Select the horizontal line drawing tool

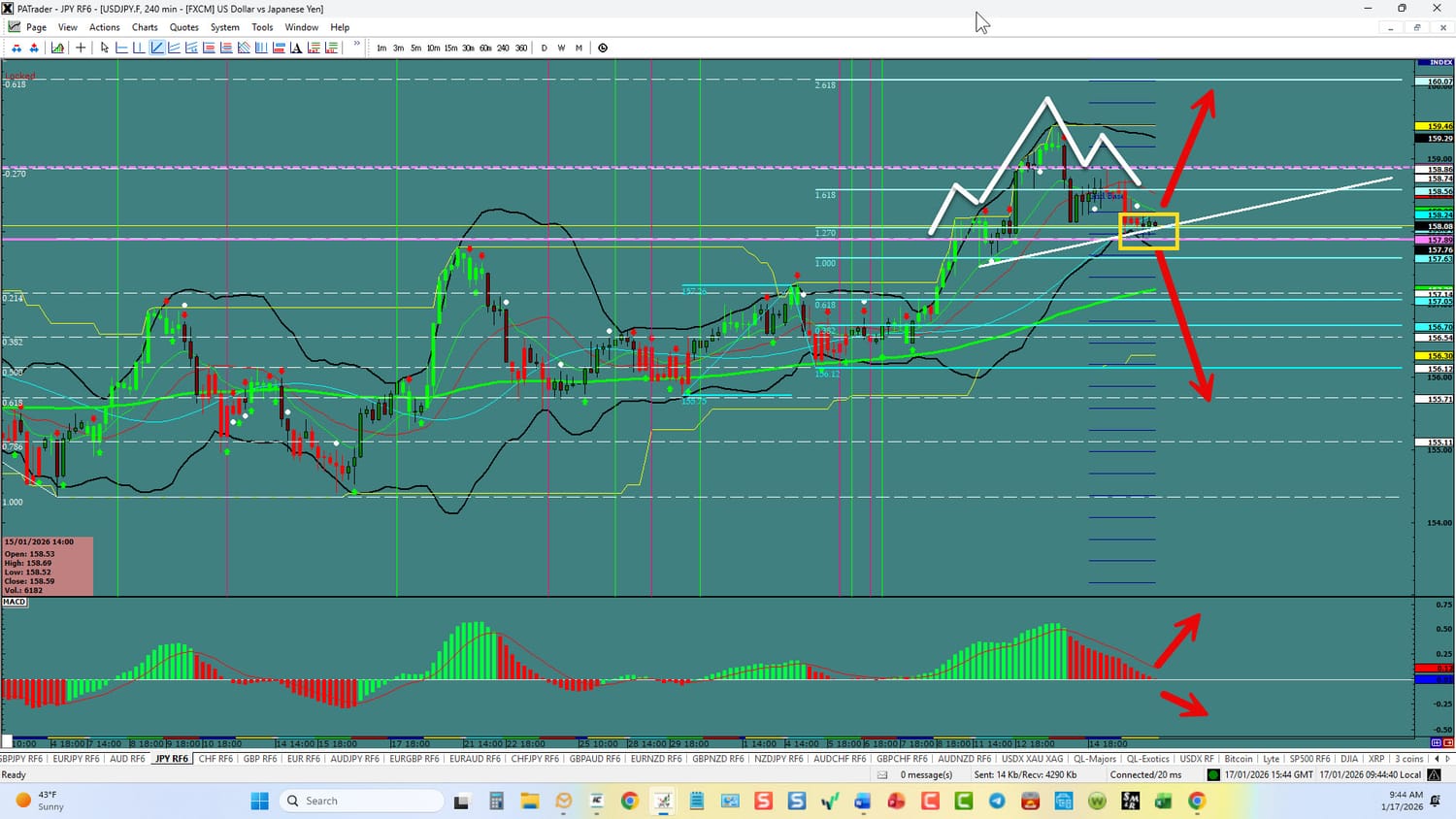pyautogui.click(x=121, y=48)
